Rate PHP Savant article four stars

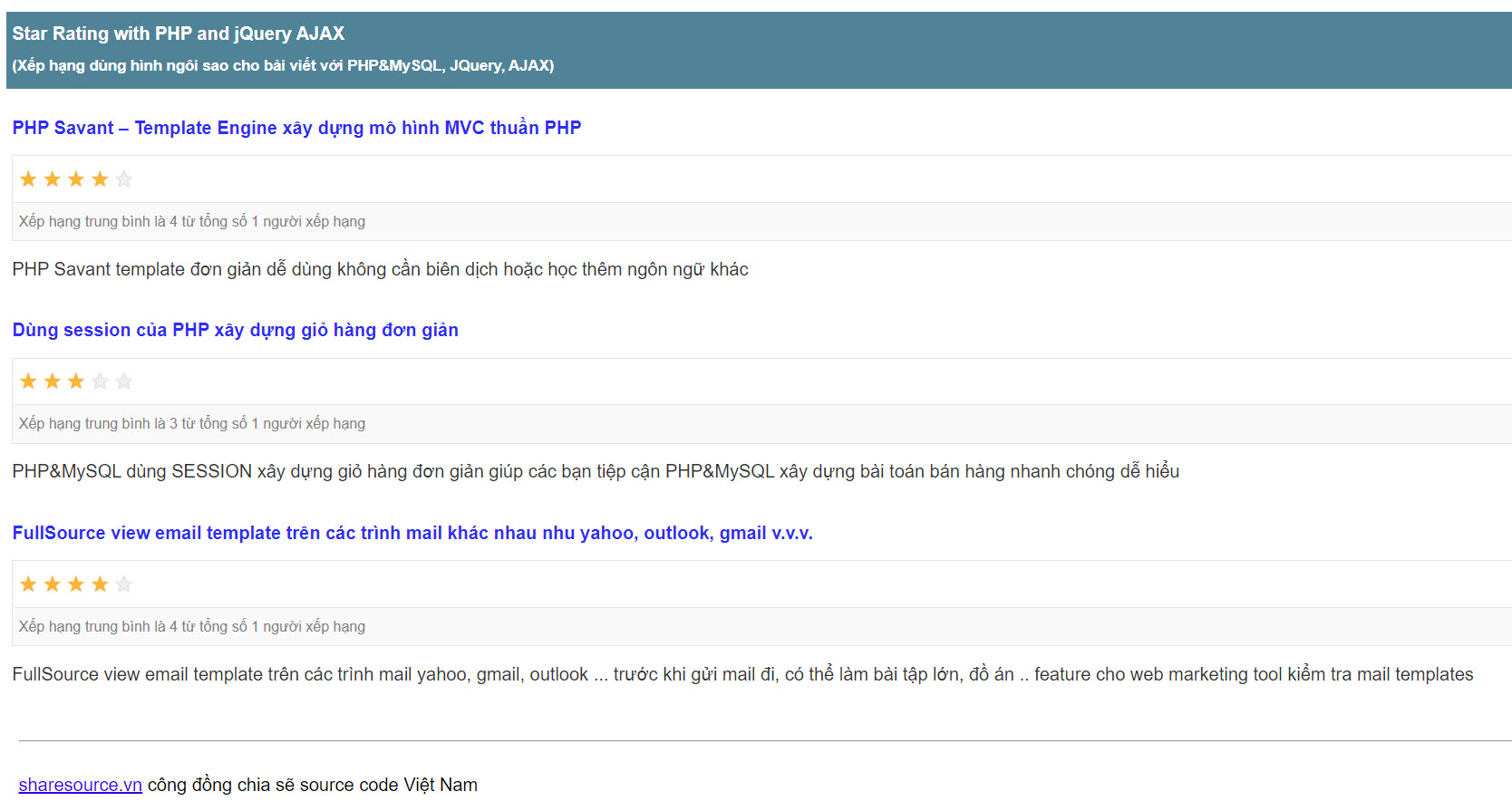(x=100, y=179)
